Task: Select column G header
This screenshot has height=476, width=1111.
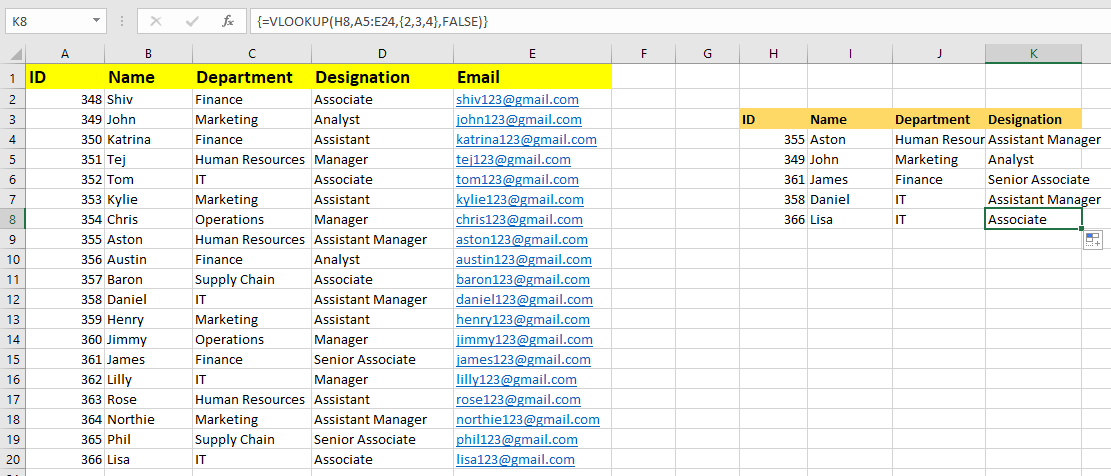Action: pyautogui.click(x=707, y=54)
